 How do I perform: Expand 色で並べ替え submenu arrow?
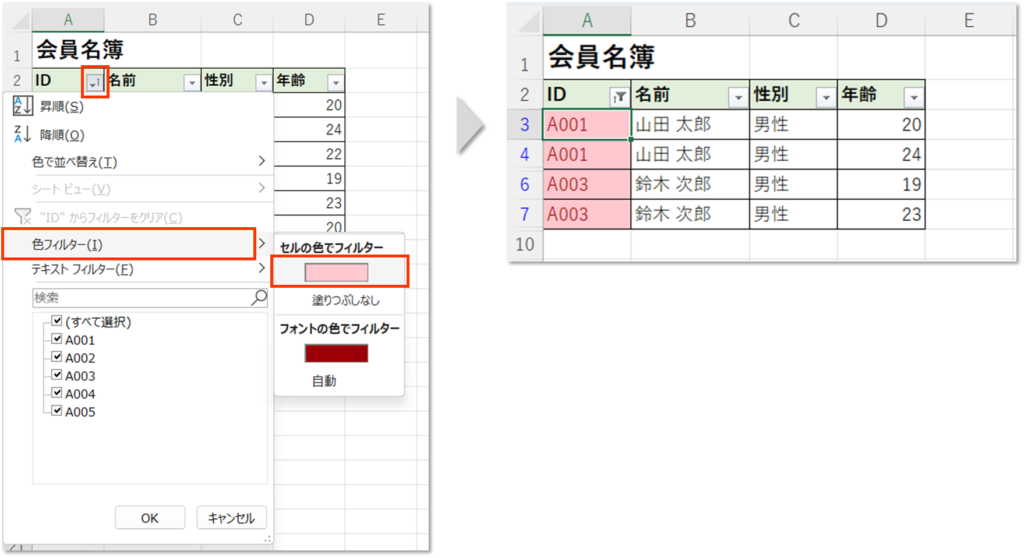[261, 161]
